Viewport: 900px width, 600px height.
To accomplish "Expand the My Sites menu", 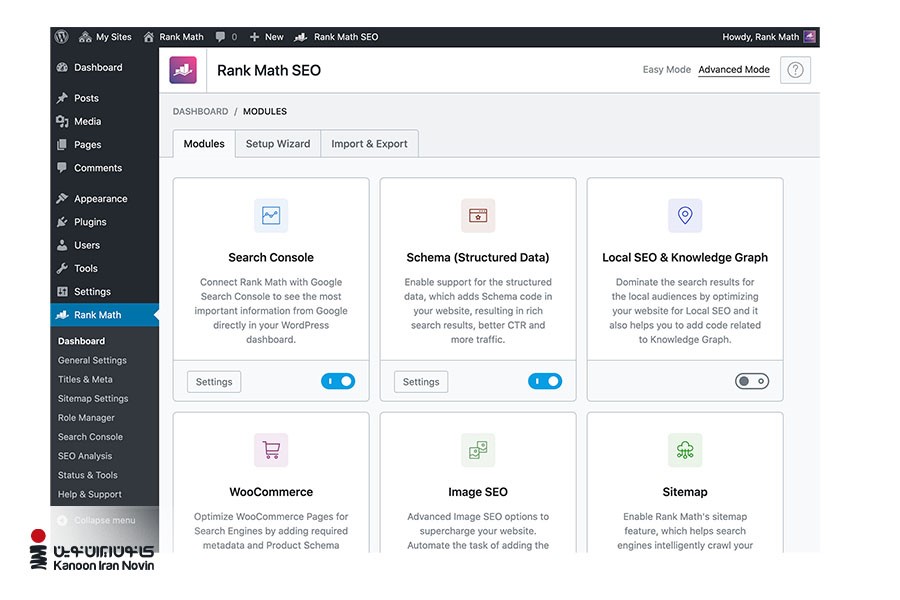I will tap(106, 37).
